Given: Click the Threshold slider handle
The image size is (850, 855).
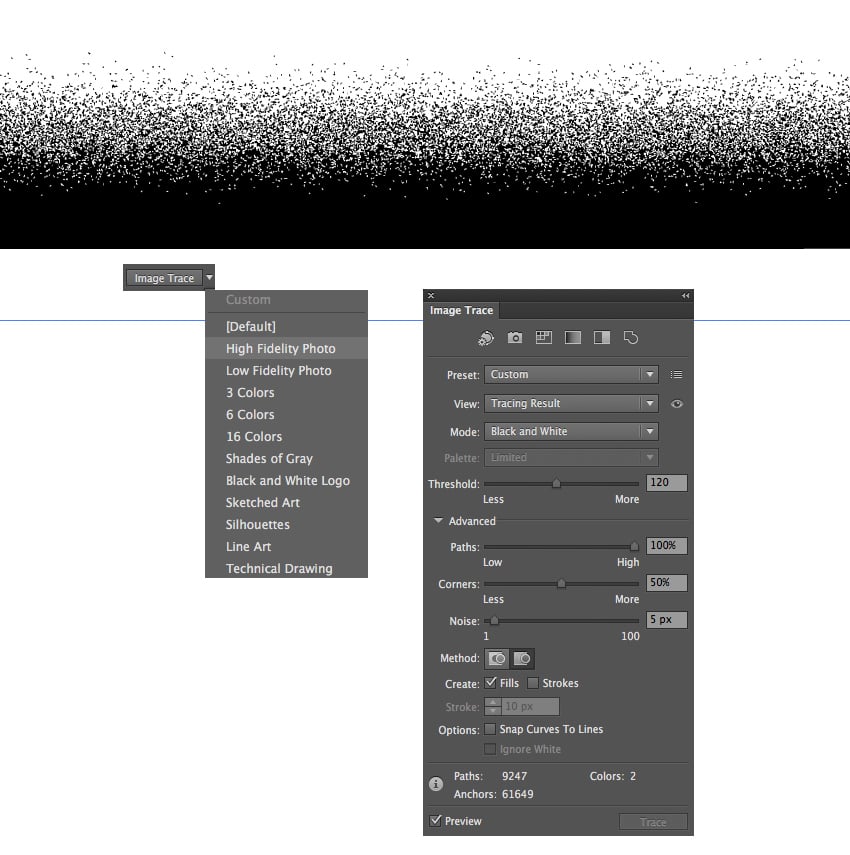Looking at the screenshot, I should [556, 483].
